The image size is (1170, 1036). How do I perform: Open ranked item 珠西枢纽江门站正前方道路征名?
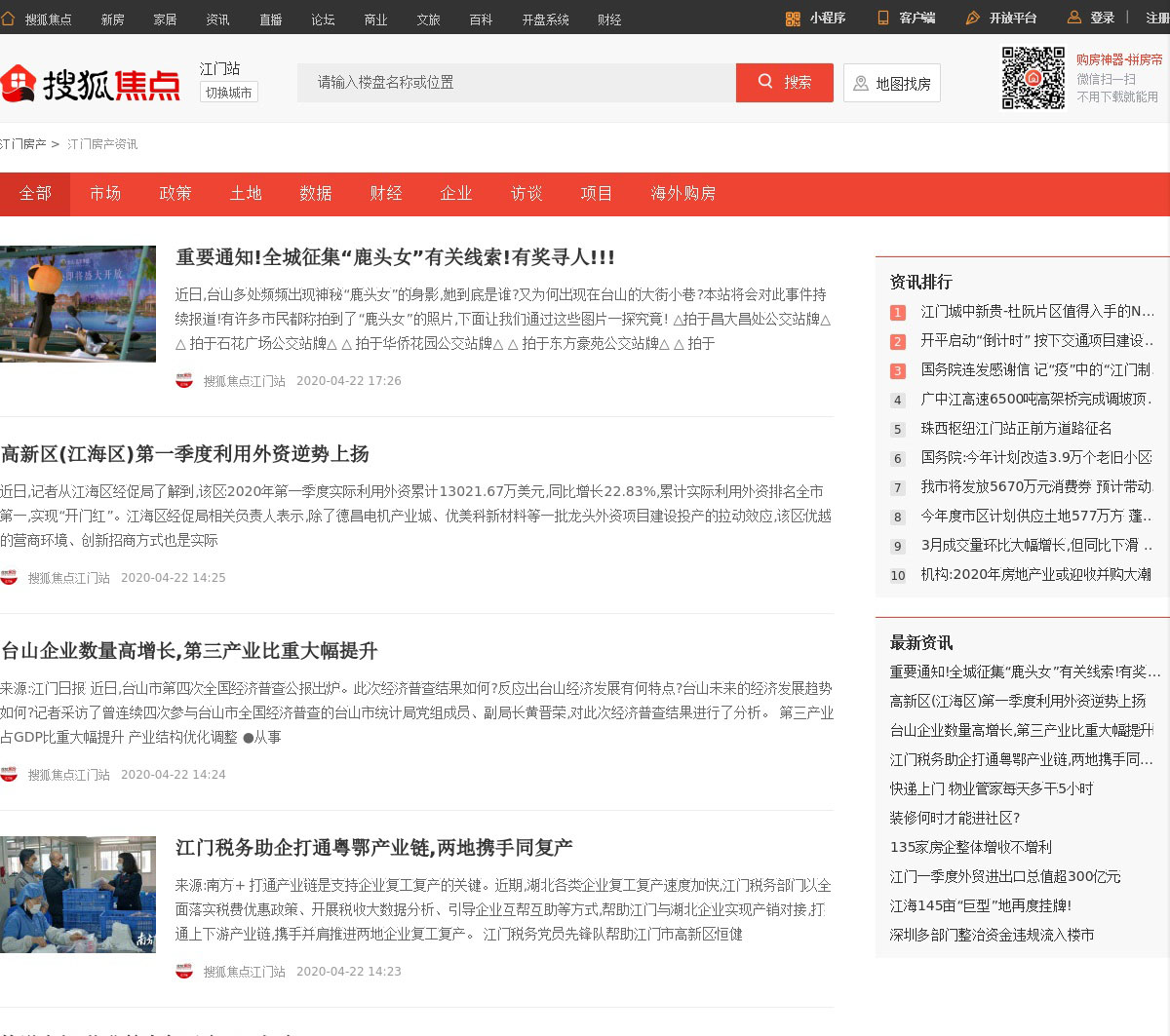[x=1016, y=429]
